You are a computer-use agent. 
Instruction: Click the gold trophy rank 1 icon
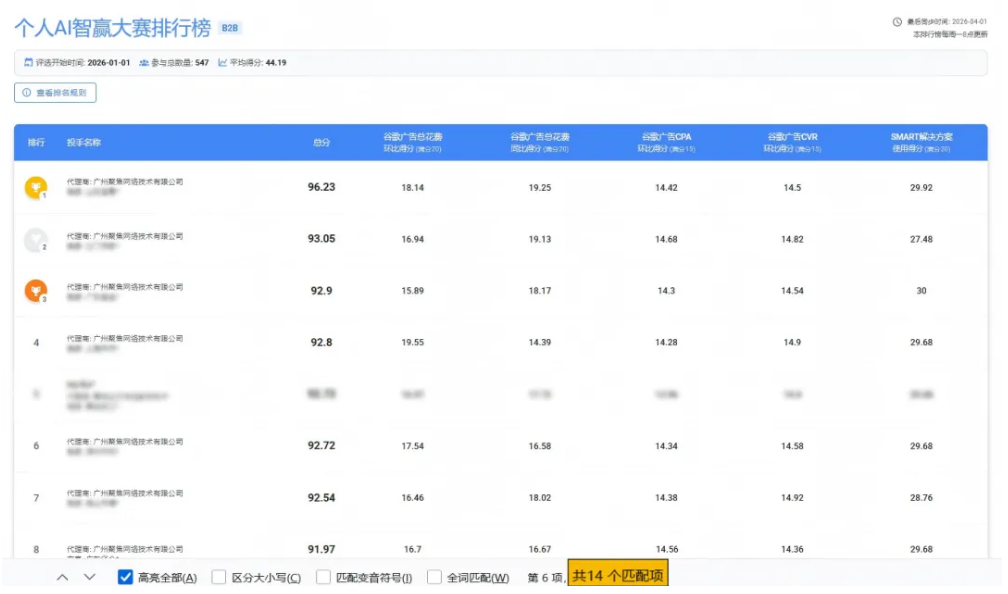(35, 187)
